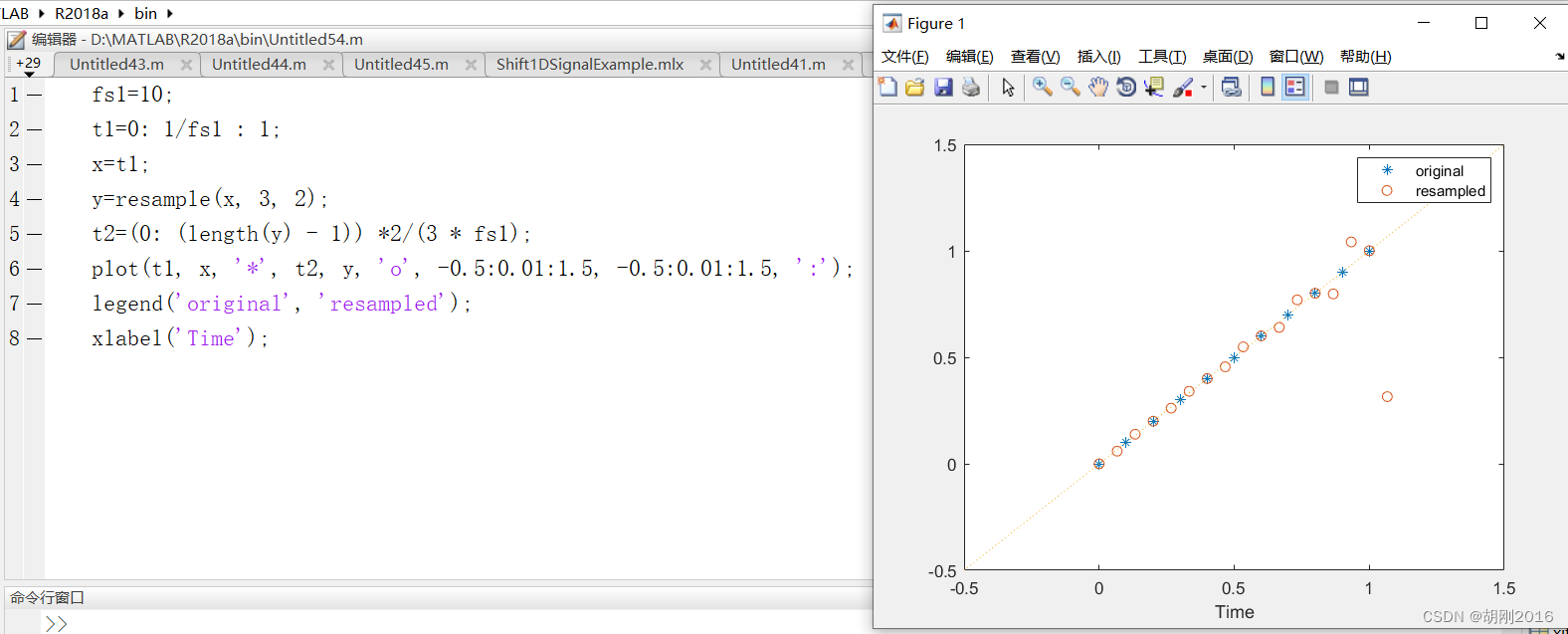Click the command window prompt
The width and height of the screenshot is (1568, 634).
tap(56, 623)
